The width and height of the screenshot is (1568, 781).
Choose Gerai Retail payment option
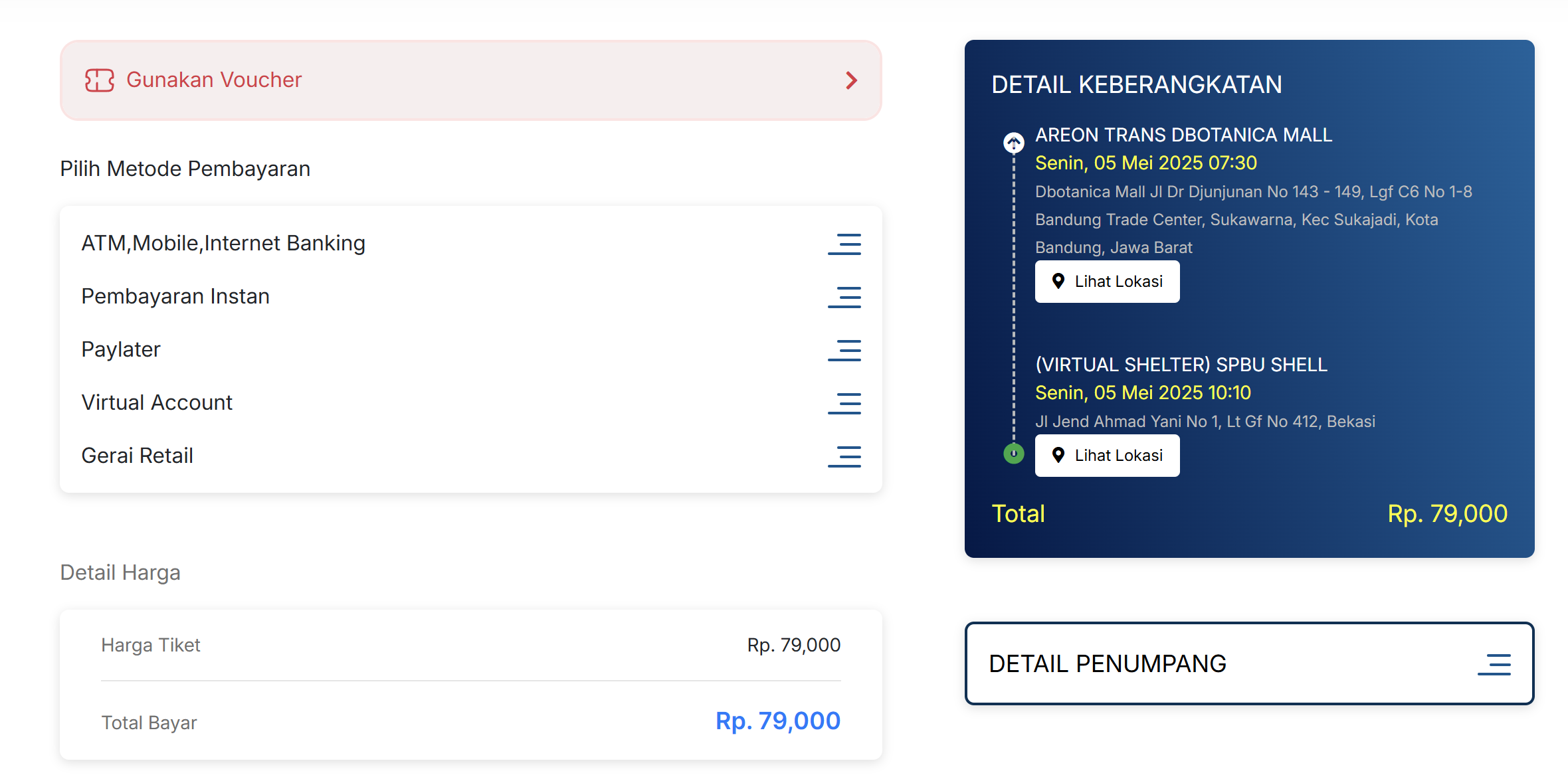pyautogui.click(x=471, y=456)
